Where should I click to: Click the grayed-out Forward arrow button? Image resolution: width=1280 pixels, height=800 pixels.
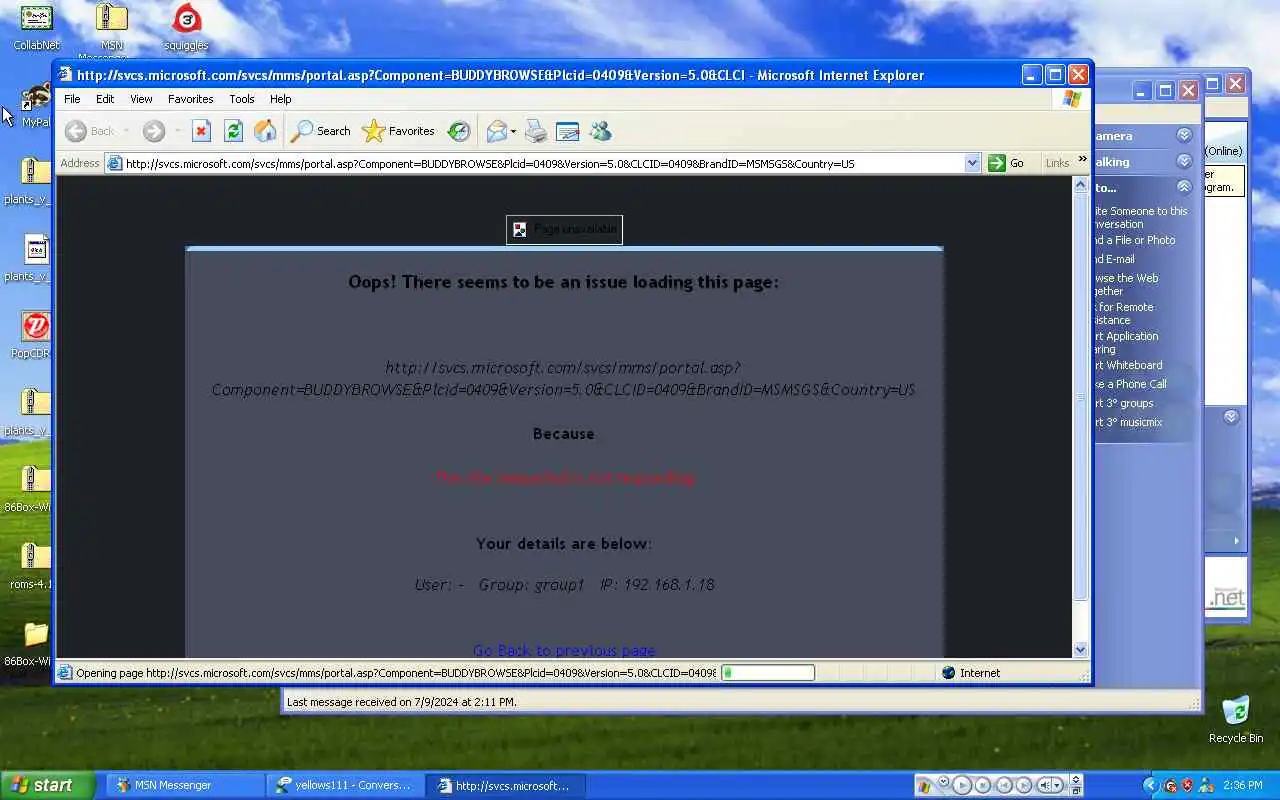click(153, 131)
